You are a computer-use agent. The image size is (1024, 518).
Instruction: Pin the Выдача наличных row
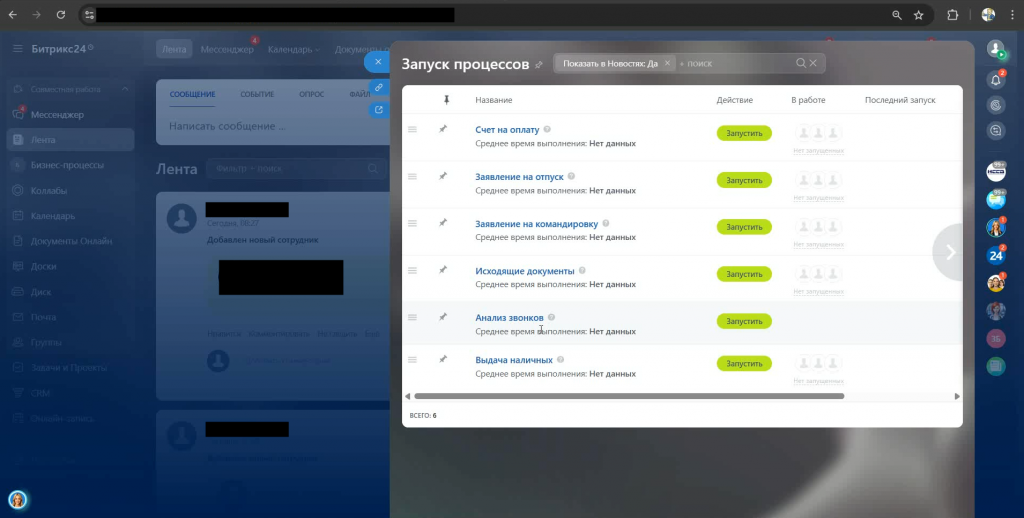443,359
